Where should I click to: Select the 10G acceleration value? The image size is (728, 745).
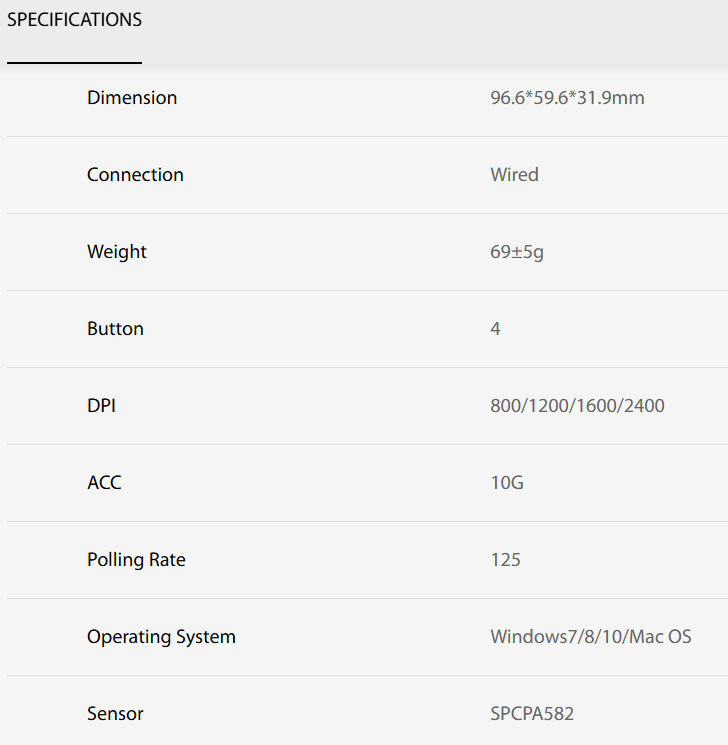[x=507, y=483]
